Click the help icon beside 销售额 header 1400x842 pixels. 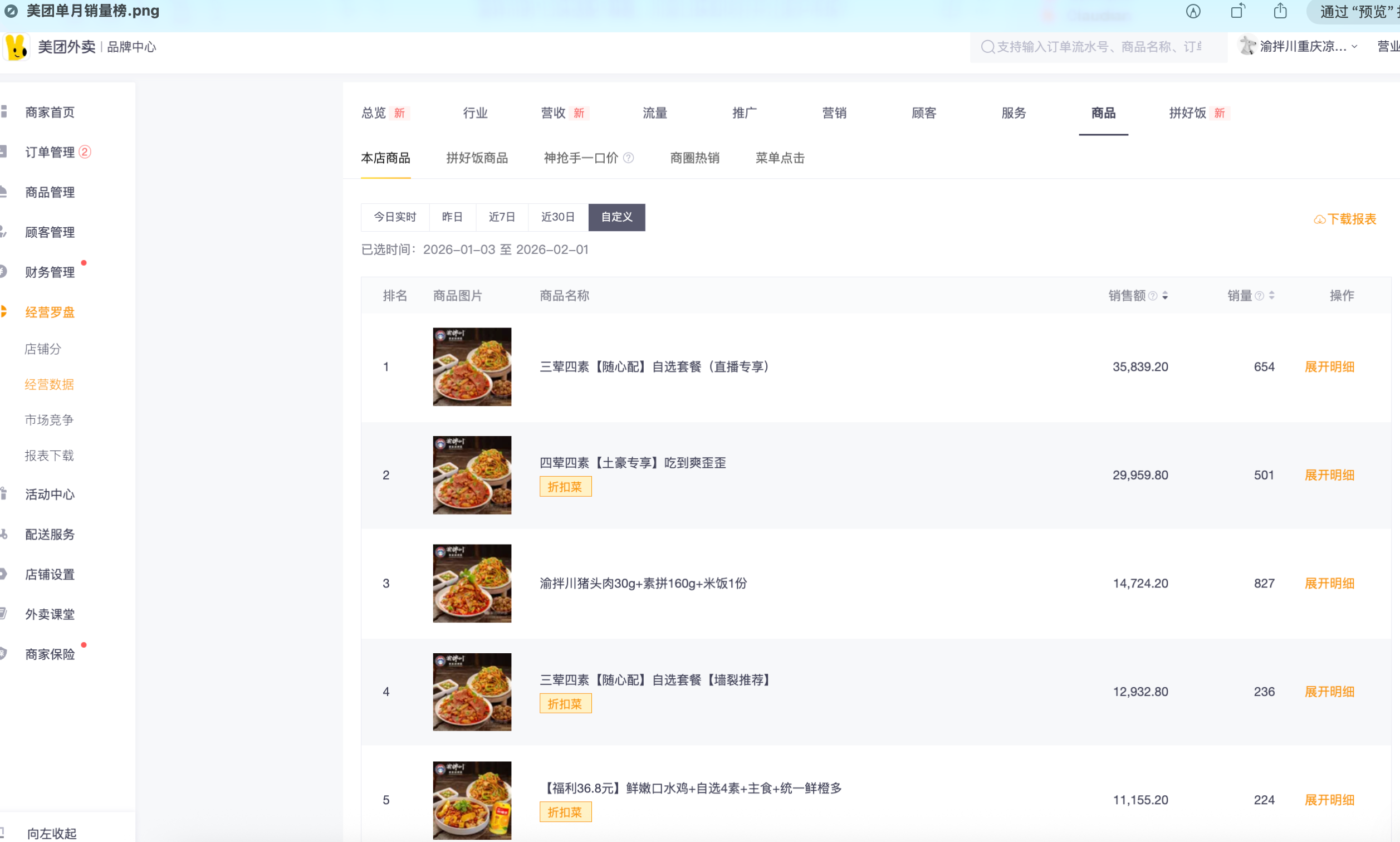pos(1153,296)
